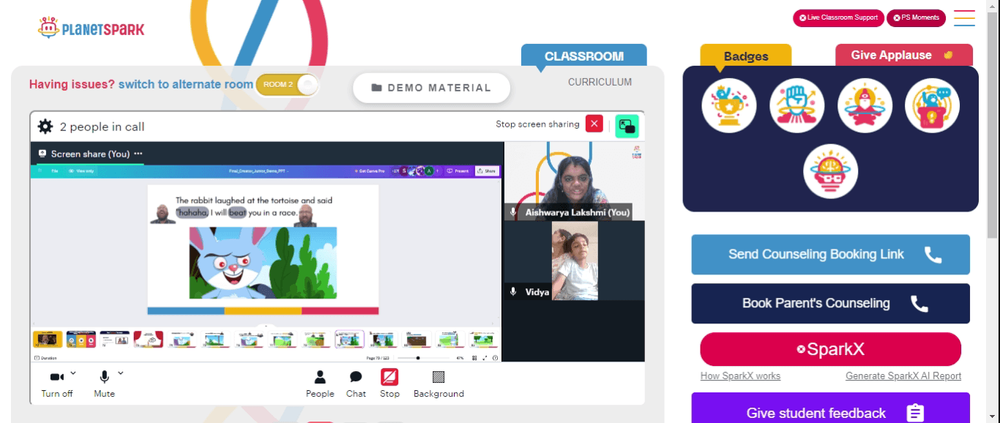Open the hamburger menu

[x=964, y=18]
